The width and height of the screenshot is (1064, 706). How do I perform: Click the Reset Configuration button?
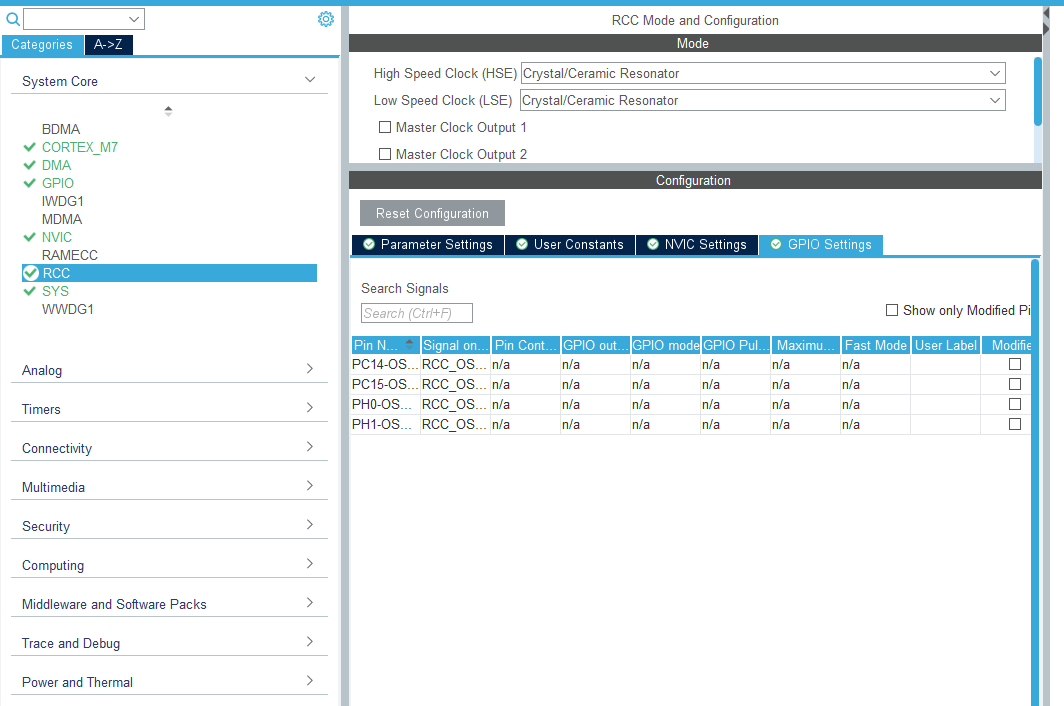432,213
